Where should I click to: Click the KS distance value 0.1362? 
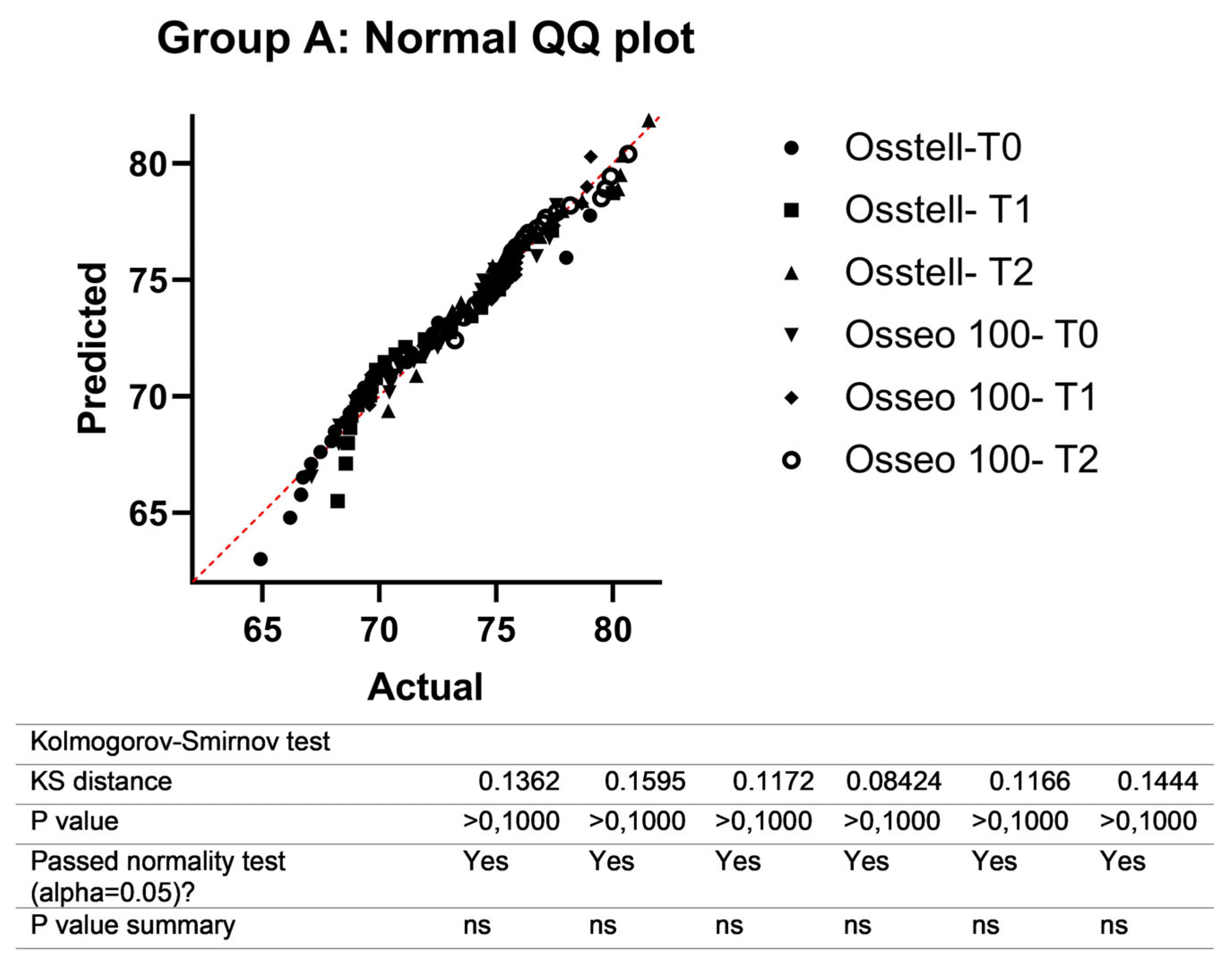tap(519, 782)
